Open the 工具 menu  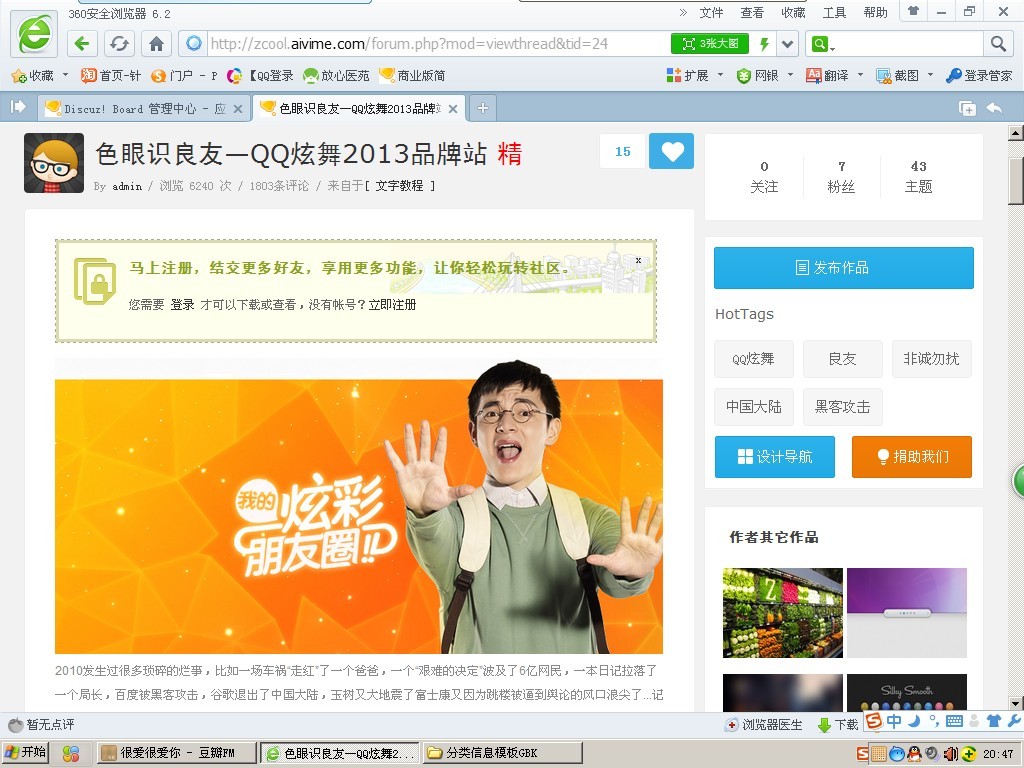pos(834,12)
